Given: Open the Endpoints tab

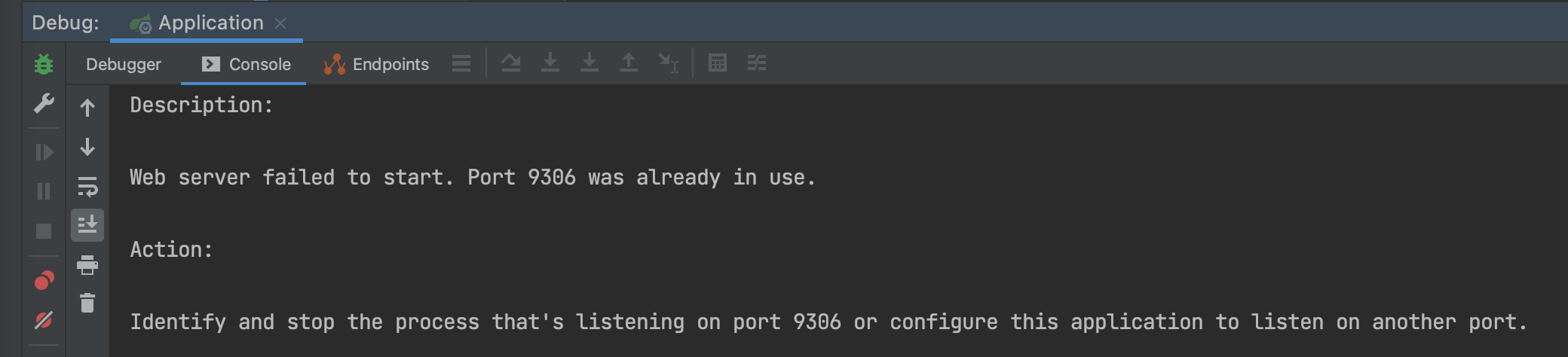Looking at the screenshot, I should pyautogui.click(x=376, y=64).
